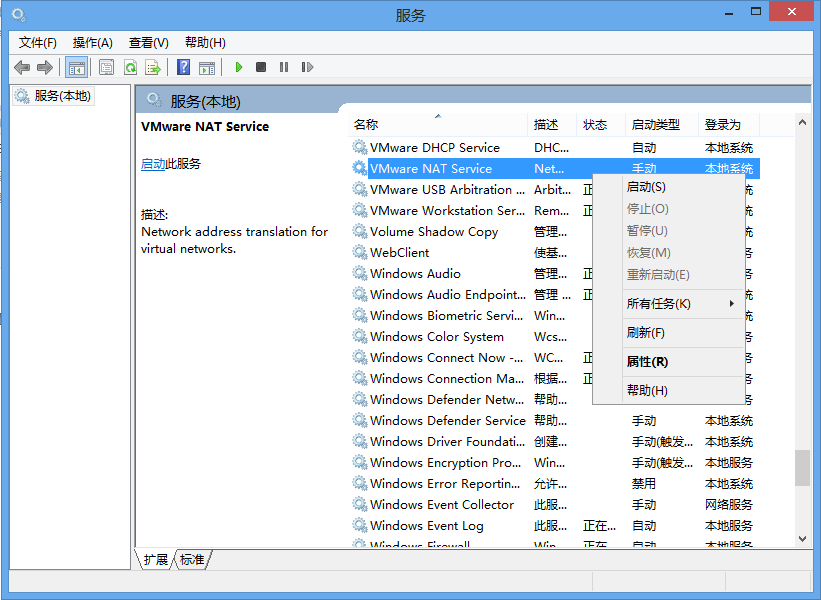The height and width of the screenshot is (600, 821).
Task: Select the Windows Color System name
Action: click(x=437, y=336)
